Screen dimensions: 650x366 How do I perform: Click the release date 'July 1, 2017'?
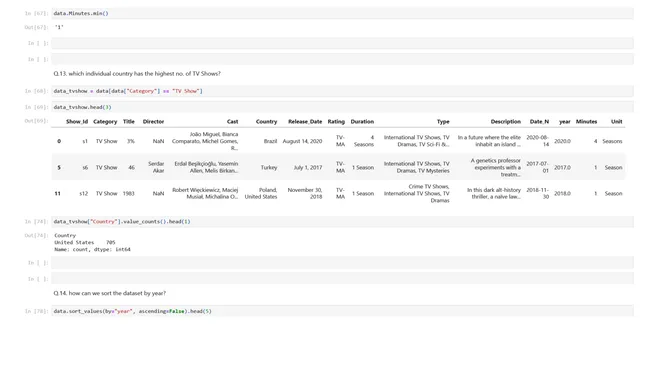(x=308, y=167)
